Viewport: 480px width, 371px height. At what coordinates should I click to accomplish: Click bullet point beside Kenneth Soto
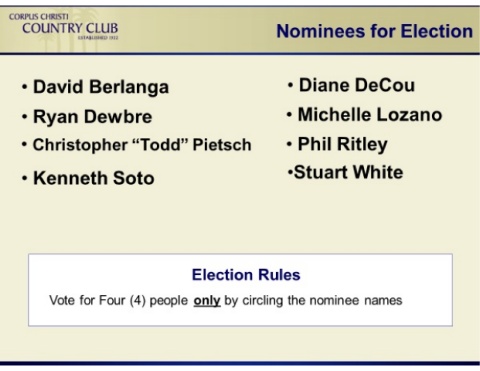click(24, 178)
